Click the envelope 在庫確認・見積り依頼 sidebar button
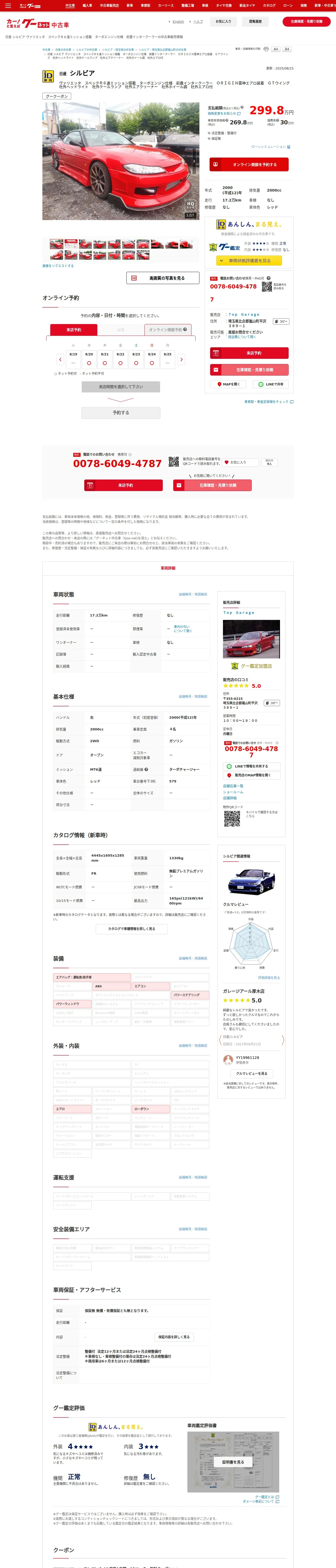This screenshot has height=1568, width=336. [x=249, y=370]
